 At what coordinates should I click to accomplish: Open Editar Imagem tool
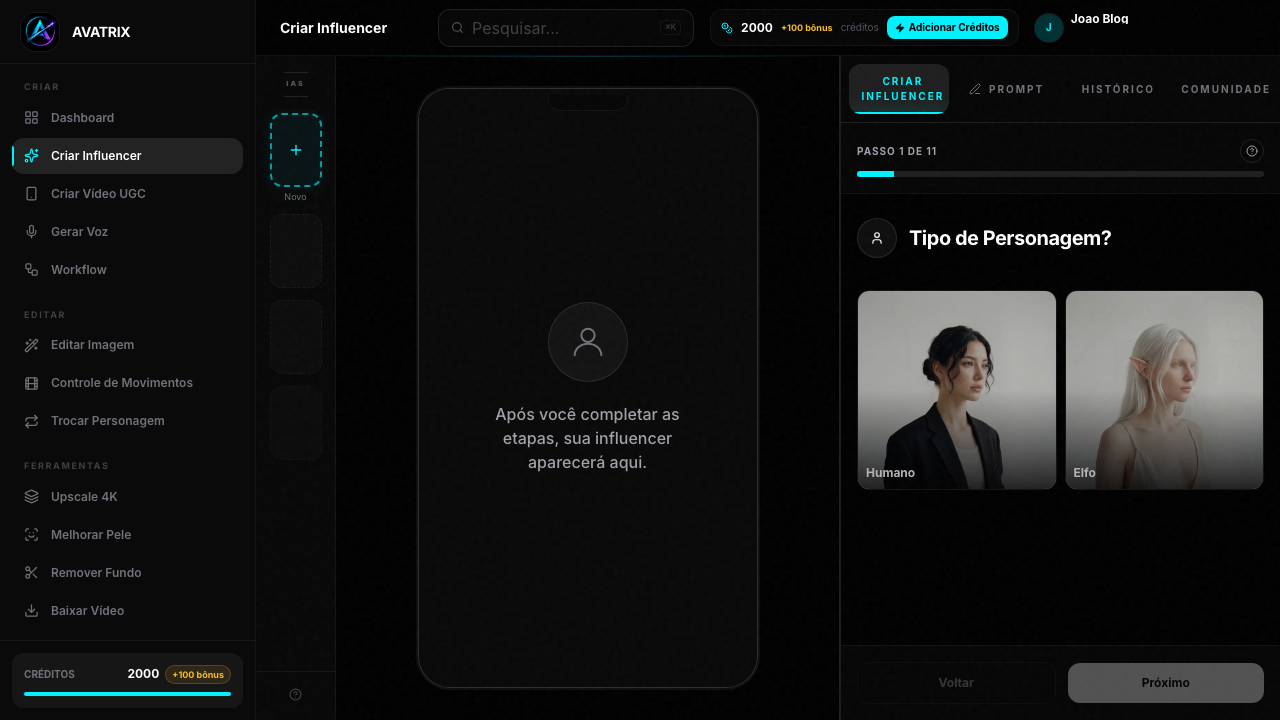point(127,345)
